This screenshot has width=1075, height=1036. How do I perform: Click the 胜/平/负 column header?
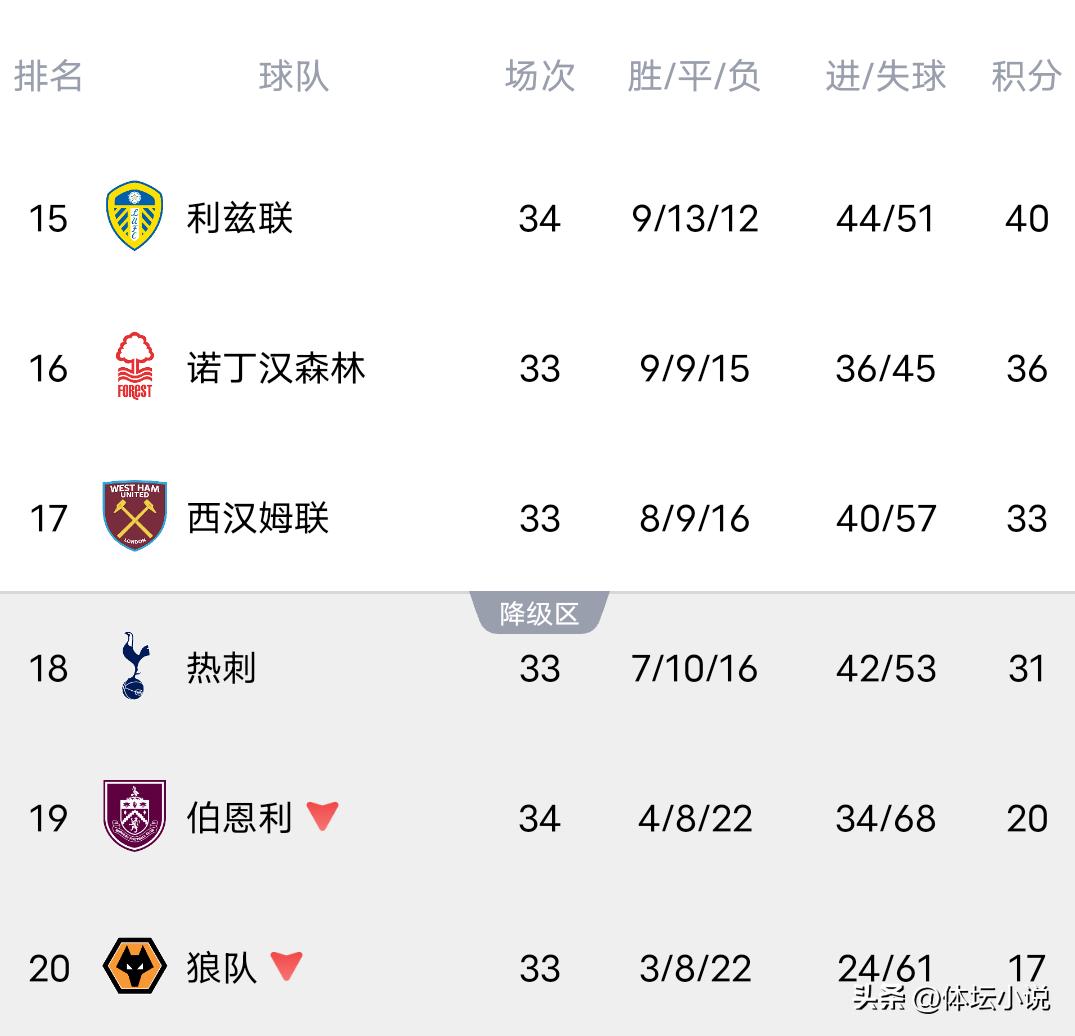pos(694,76)
